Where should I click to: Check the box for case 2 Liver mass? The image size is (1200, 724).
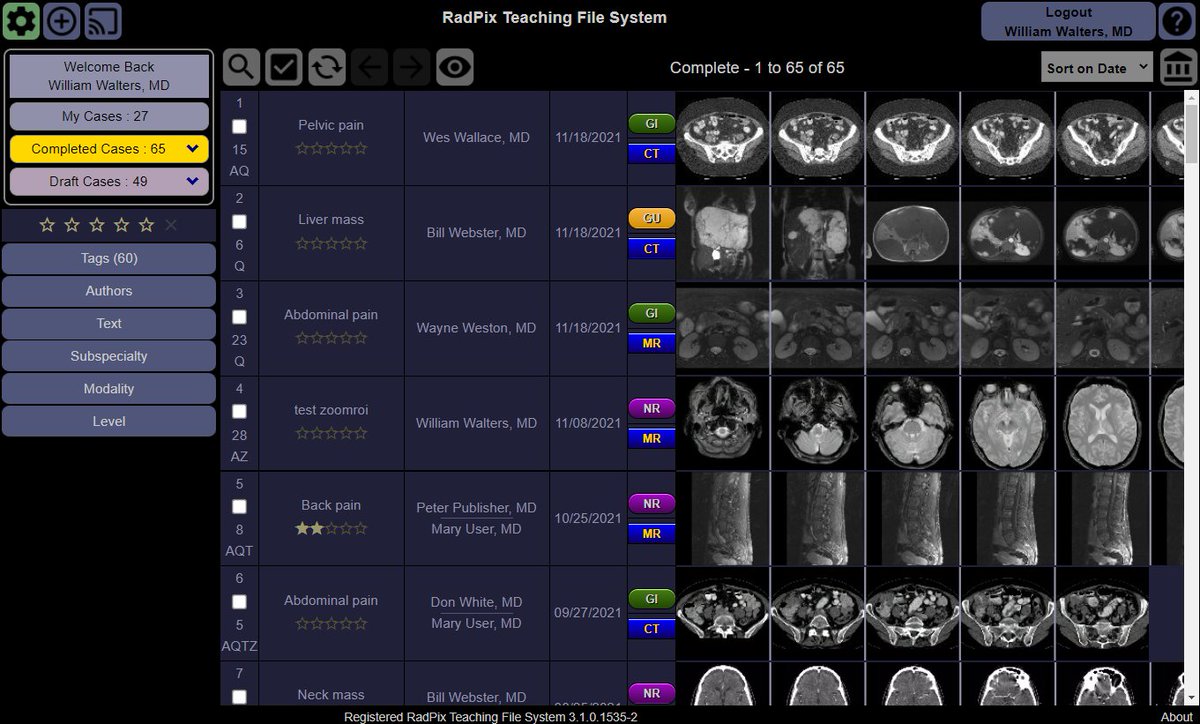(239, 221)
